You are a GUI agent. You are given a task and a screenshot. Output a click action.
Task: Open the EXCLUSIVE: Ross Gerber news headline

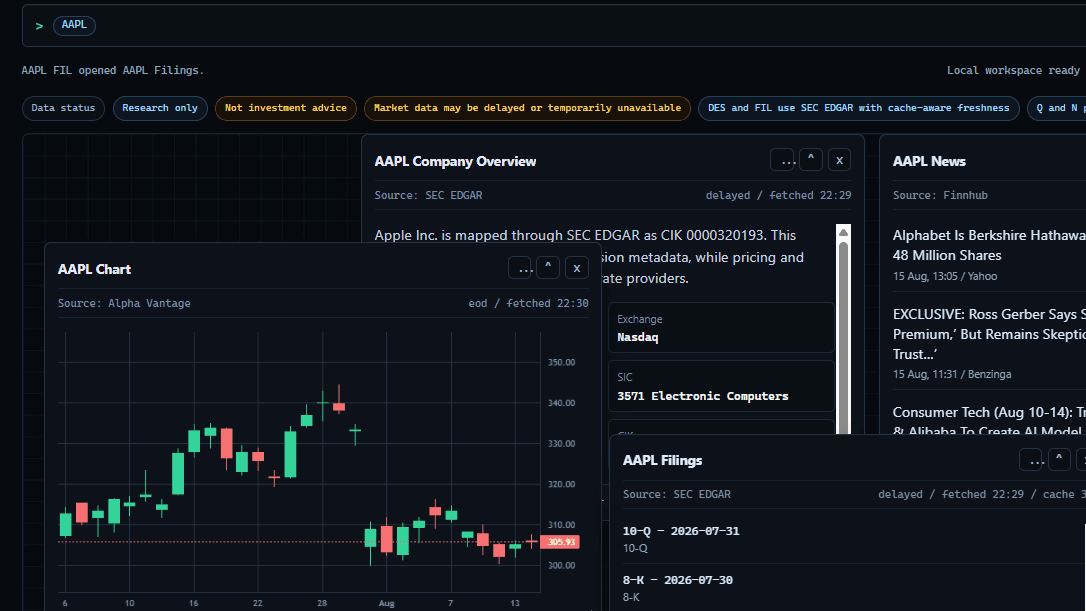click(989, 334)
